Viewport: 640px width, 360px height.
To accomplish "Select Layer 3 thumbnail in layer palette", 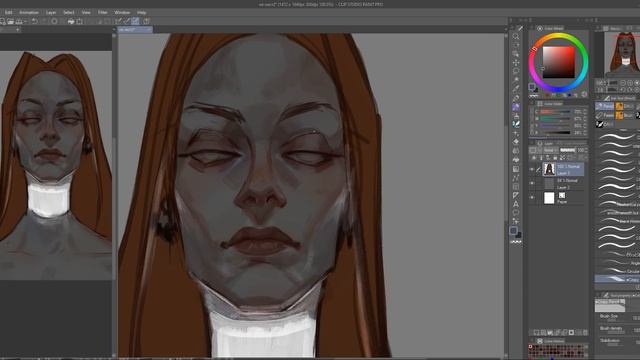I will pyautogui.click(x=549, y=169).
